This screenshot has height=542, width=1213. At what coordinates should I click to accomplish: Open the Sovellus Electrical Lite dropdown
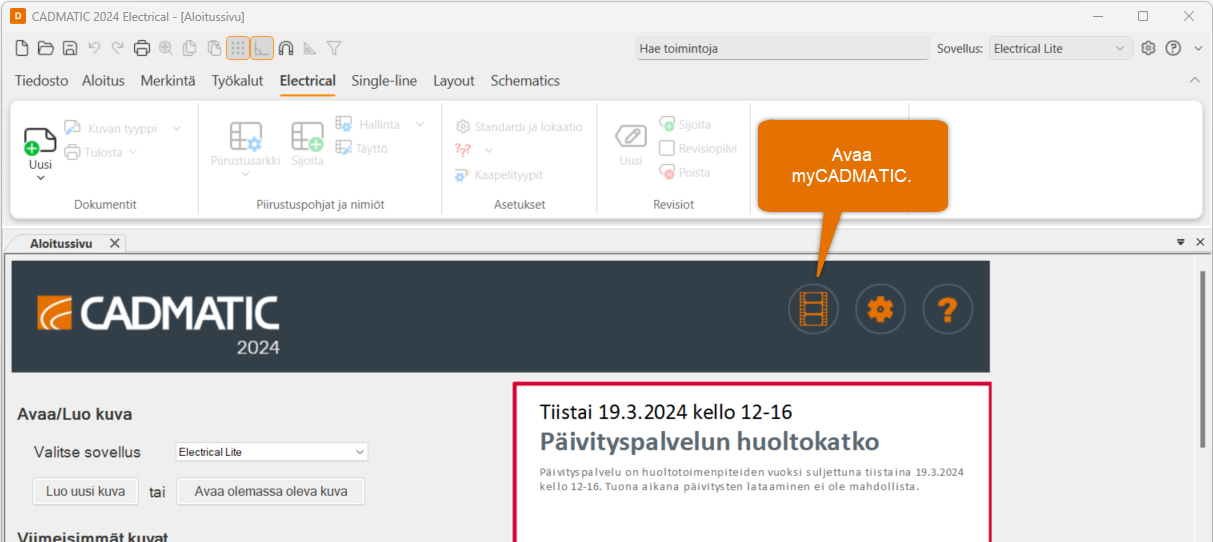[1059, 48]
